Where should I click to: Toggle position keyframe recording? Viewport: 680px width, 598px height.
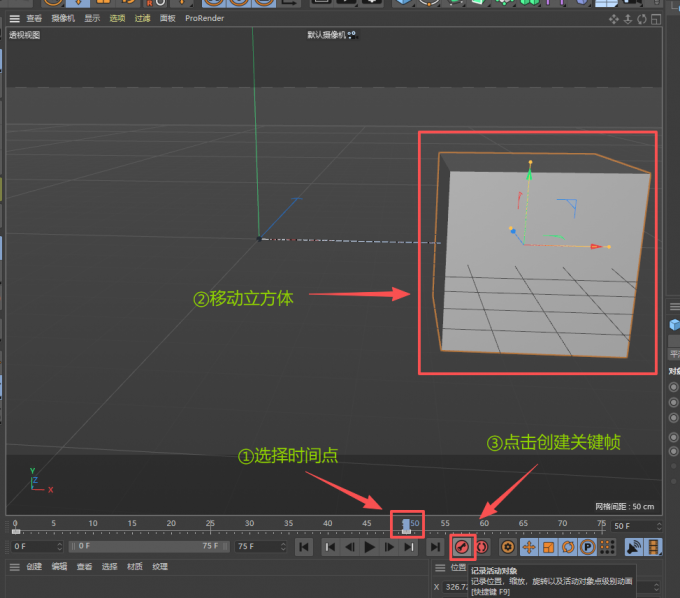[528, 547]
